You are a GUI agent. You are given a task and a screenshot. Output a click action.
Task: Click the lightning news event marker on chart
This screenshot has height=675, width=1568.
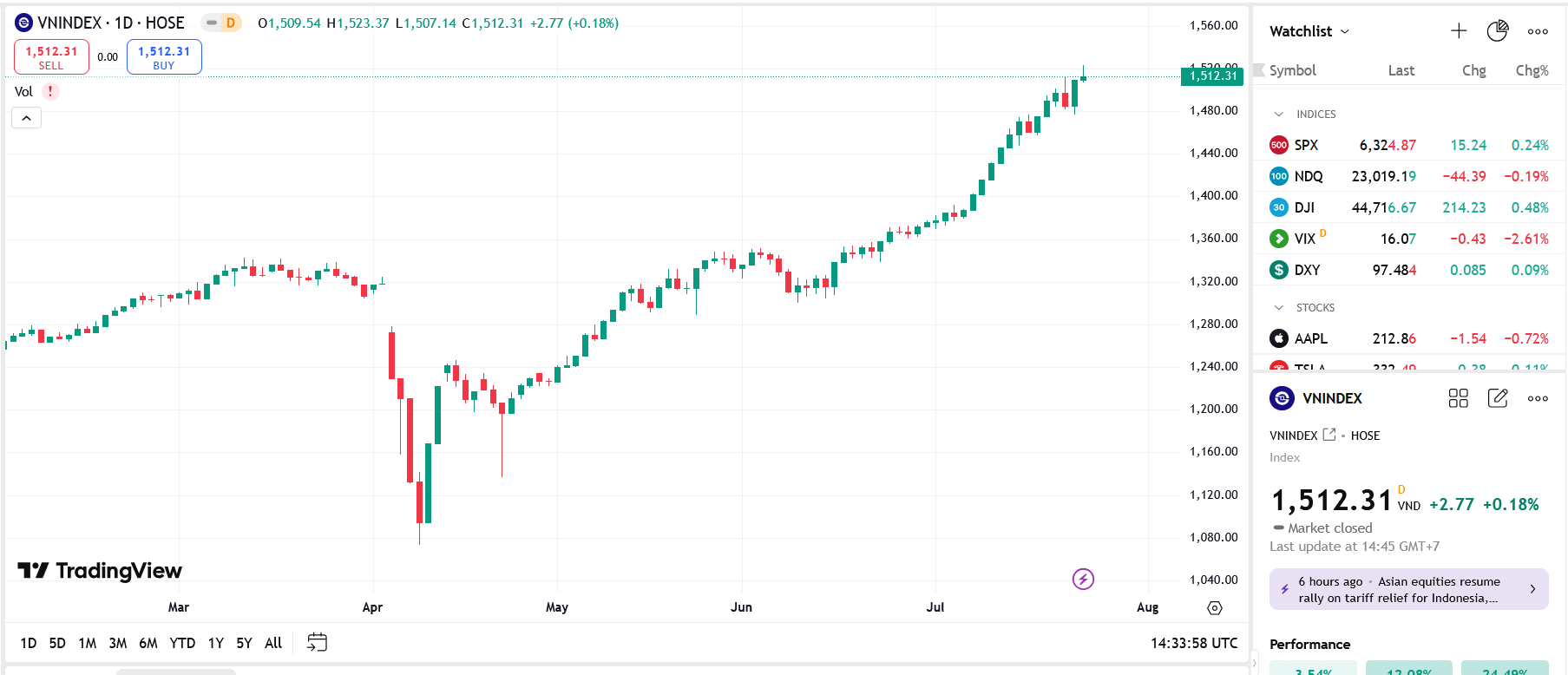[x=1083, y=579]
